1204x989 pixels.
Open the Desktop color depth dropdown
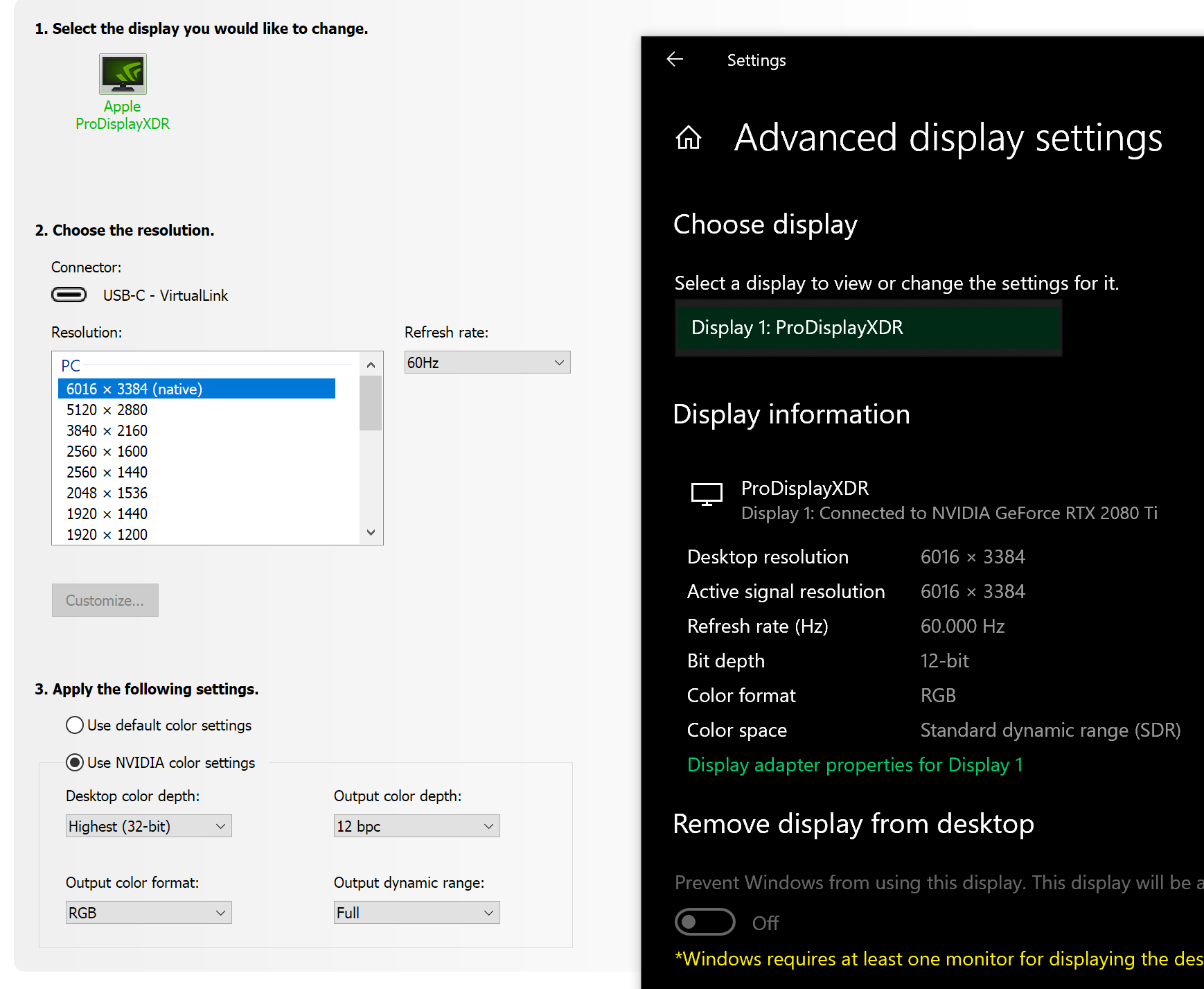[x=148, y=826]
